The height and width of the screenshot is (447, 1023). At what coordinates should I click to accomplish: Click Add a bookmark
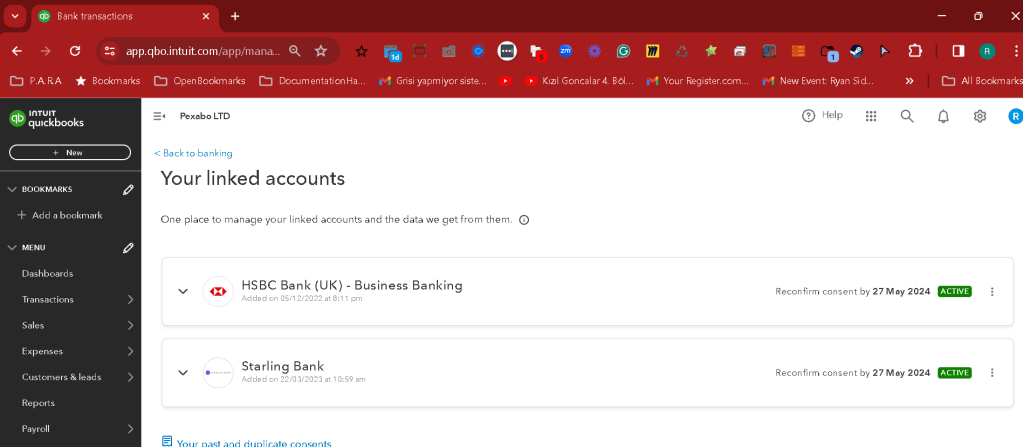(x=59, y=215)
